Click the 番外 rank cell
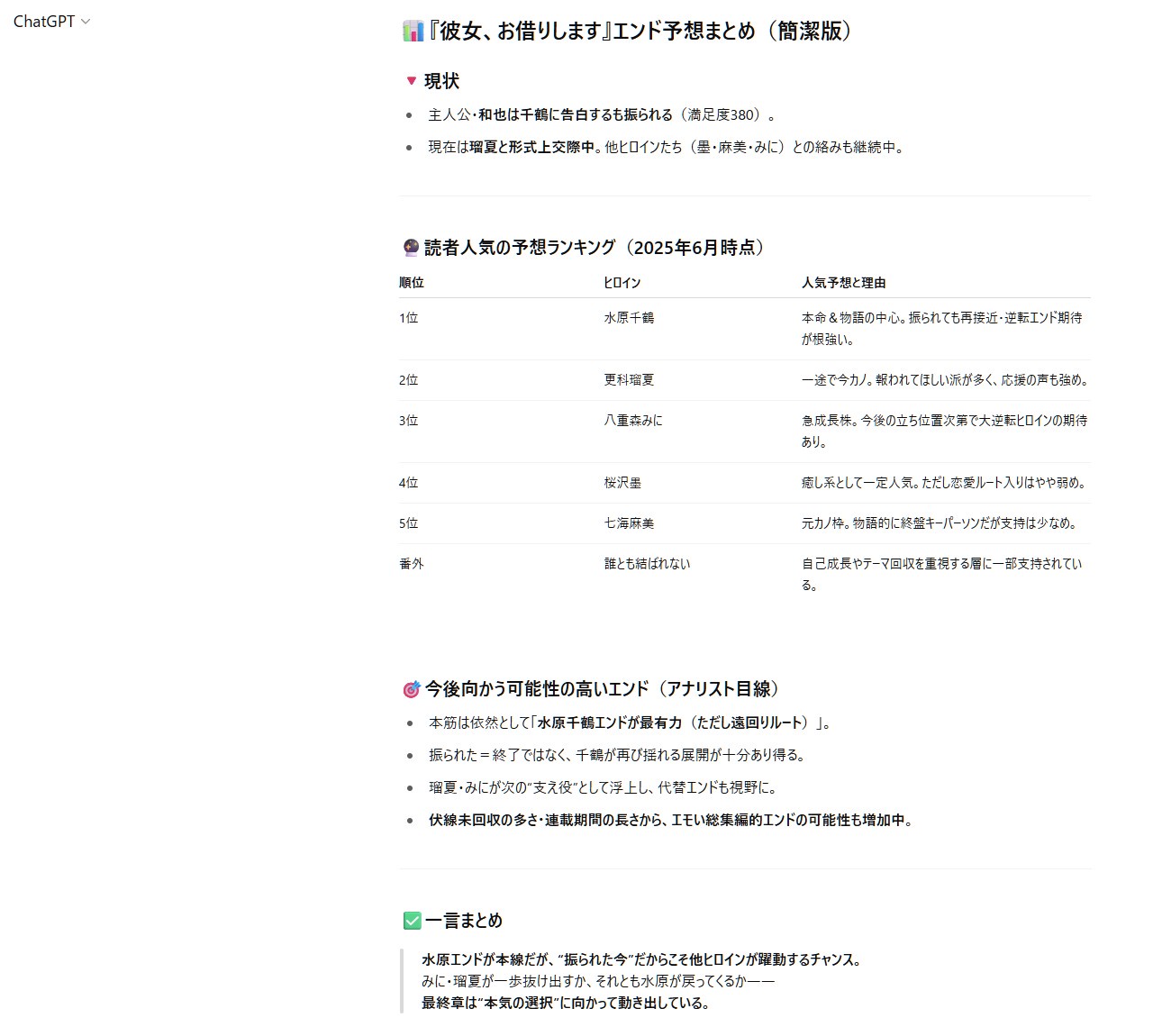The image size is (1153, 1036). tap(412, 564)
